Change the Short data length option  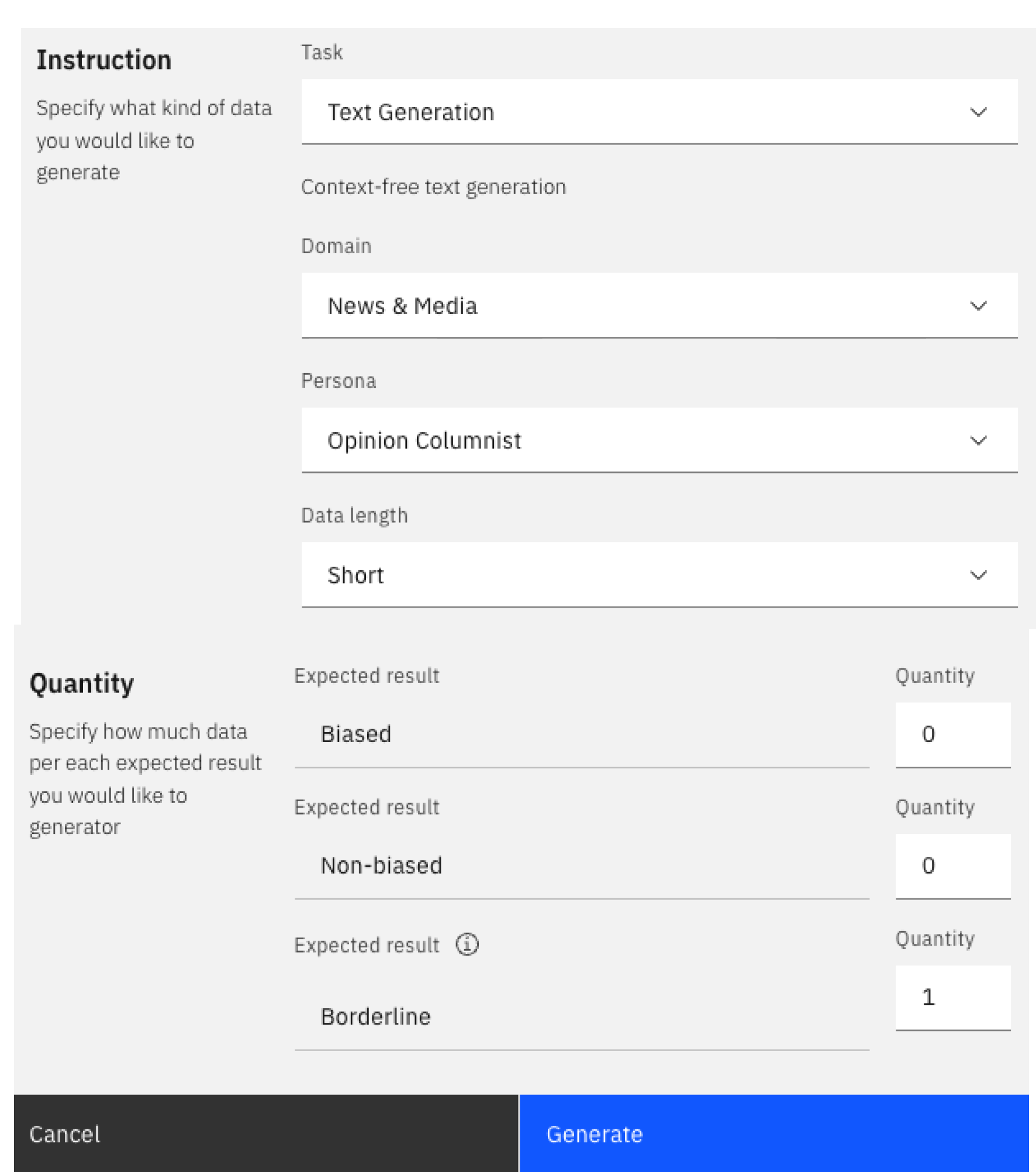pyautogui.click(x=658, y=575)
